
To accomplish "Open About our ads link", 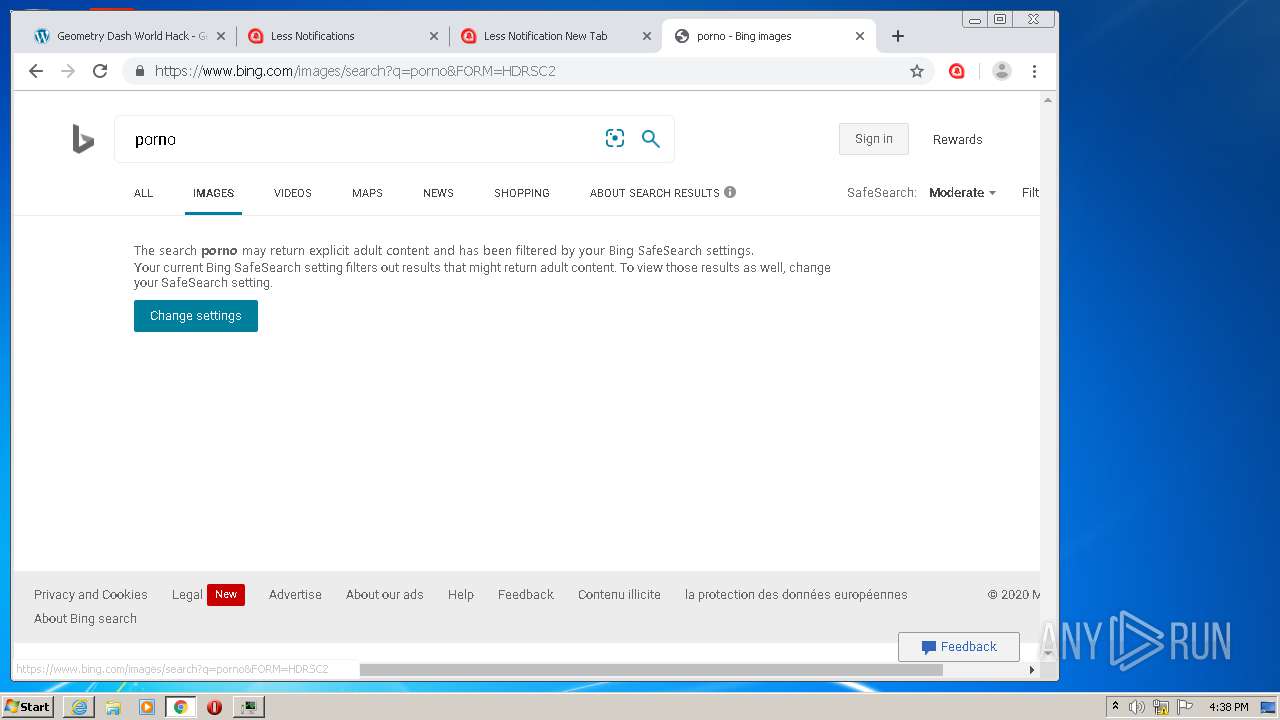I will point(385,594).
